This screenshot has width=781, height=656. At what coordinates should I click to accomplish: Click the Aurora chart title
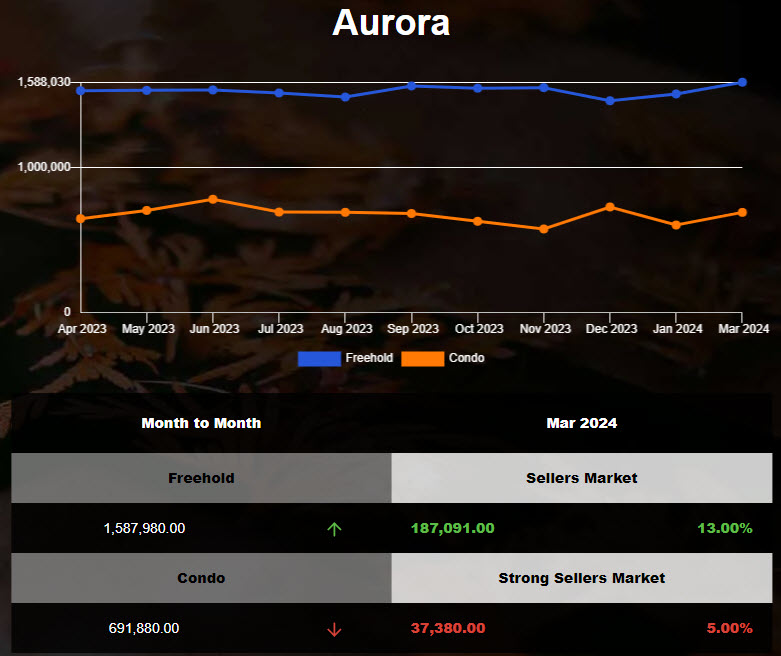391,23
